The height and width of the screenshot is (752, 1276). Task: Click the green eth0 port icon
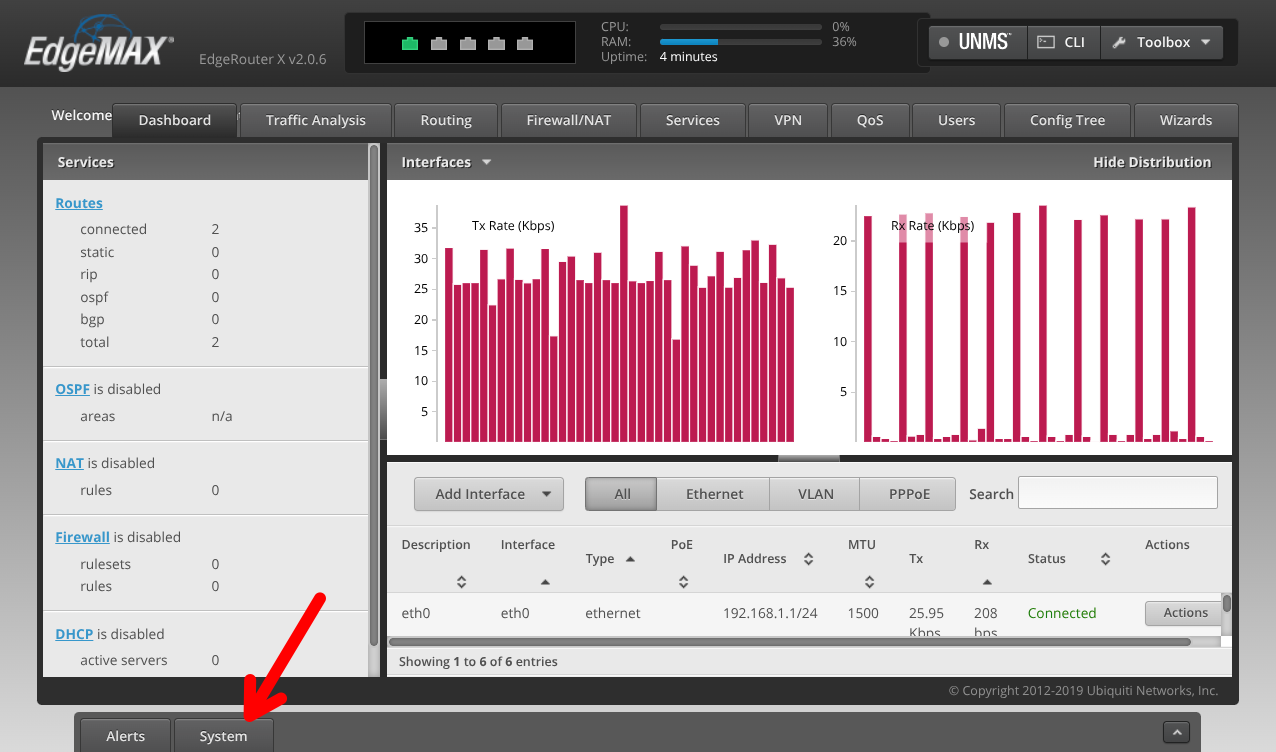pyautogui.click(x=409, y=43)
